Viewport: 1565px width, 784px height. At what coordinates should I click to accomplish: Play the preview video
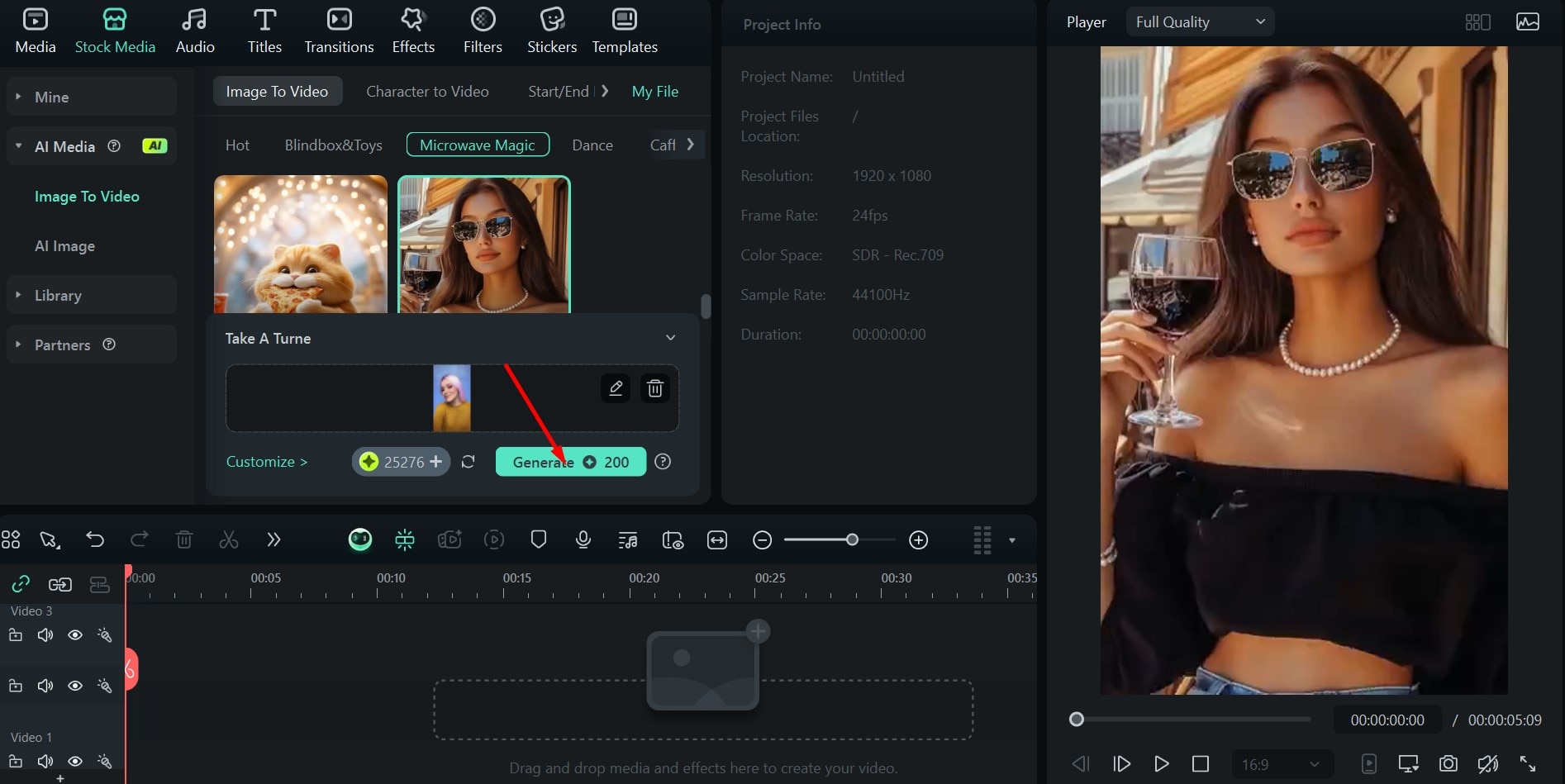click(x=1161, y=764)
